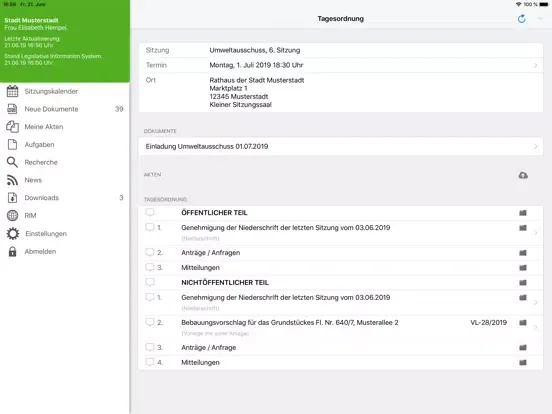Open Meine Akten files icon
This screenshot has height=414, width=552.
coord(12,127)
